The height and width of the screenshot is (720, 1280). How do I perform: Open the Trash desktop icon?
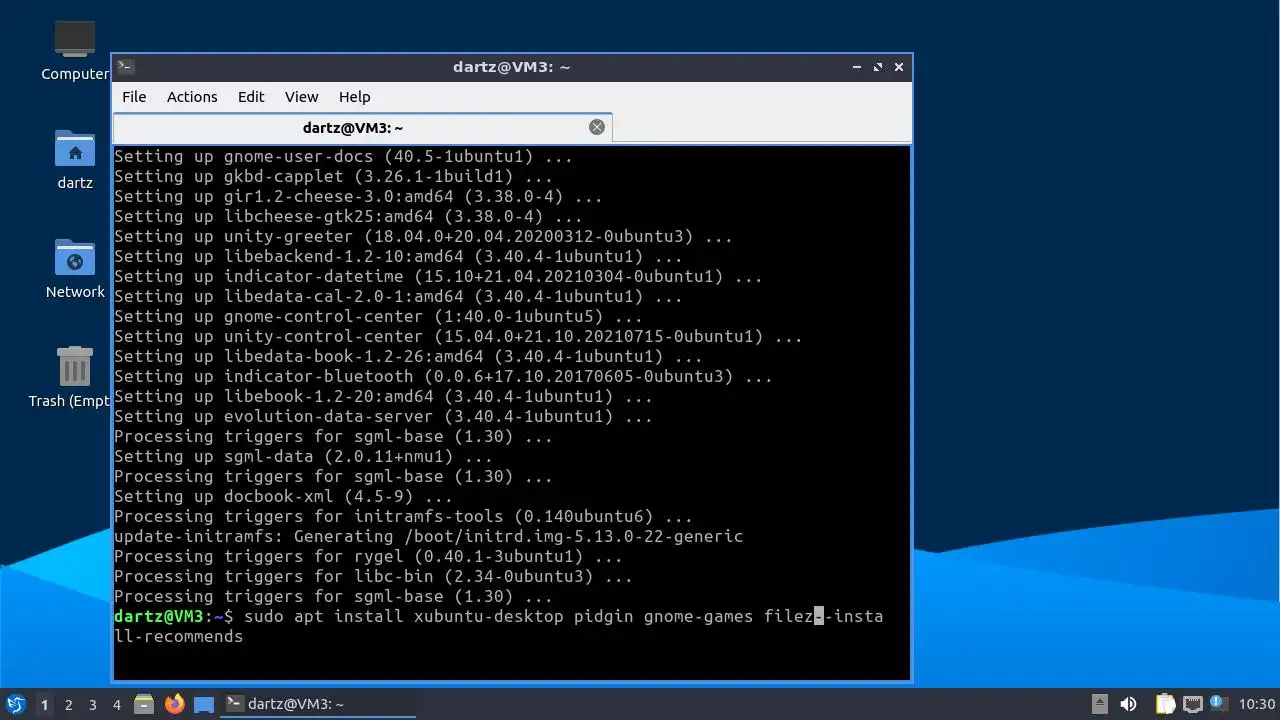74,377
